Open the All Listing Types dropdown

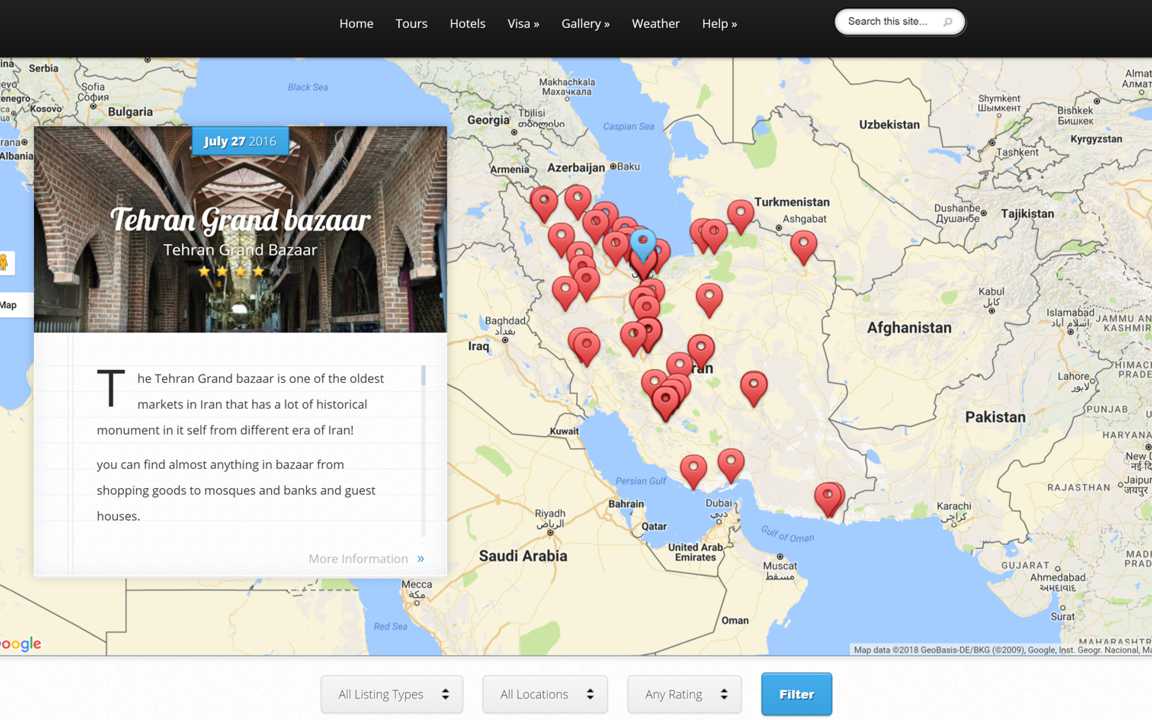(x=392, y=694)
